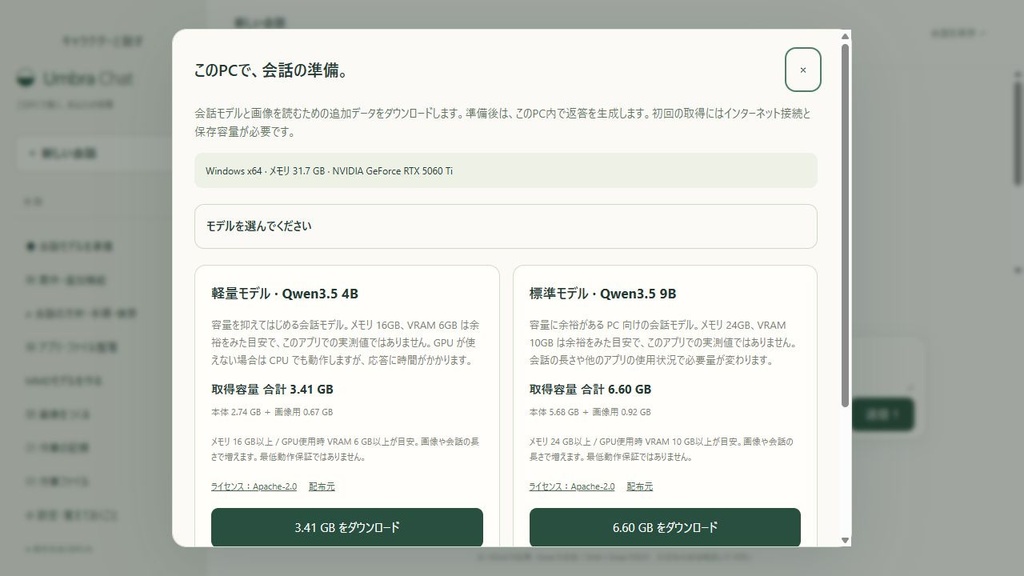Click the '本体 5.68 GB + 画像用 0.92 GB' breakdown
This screenshot has width=1024, height=576.
click(x=590, y=412)
